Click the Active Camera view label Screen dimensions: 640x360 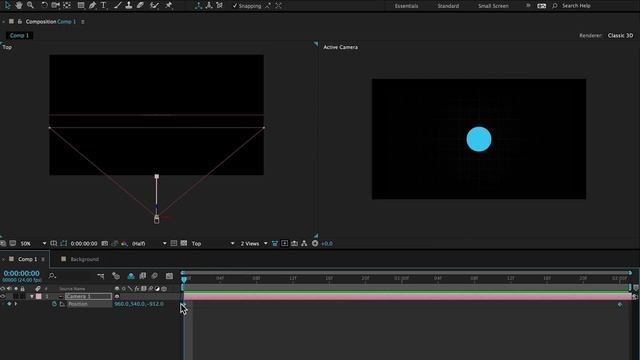[x=340, y=47]
